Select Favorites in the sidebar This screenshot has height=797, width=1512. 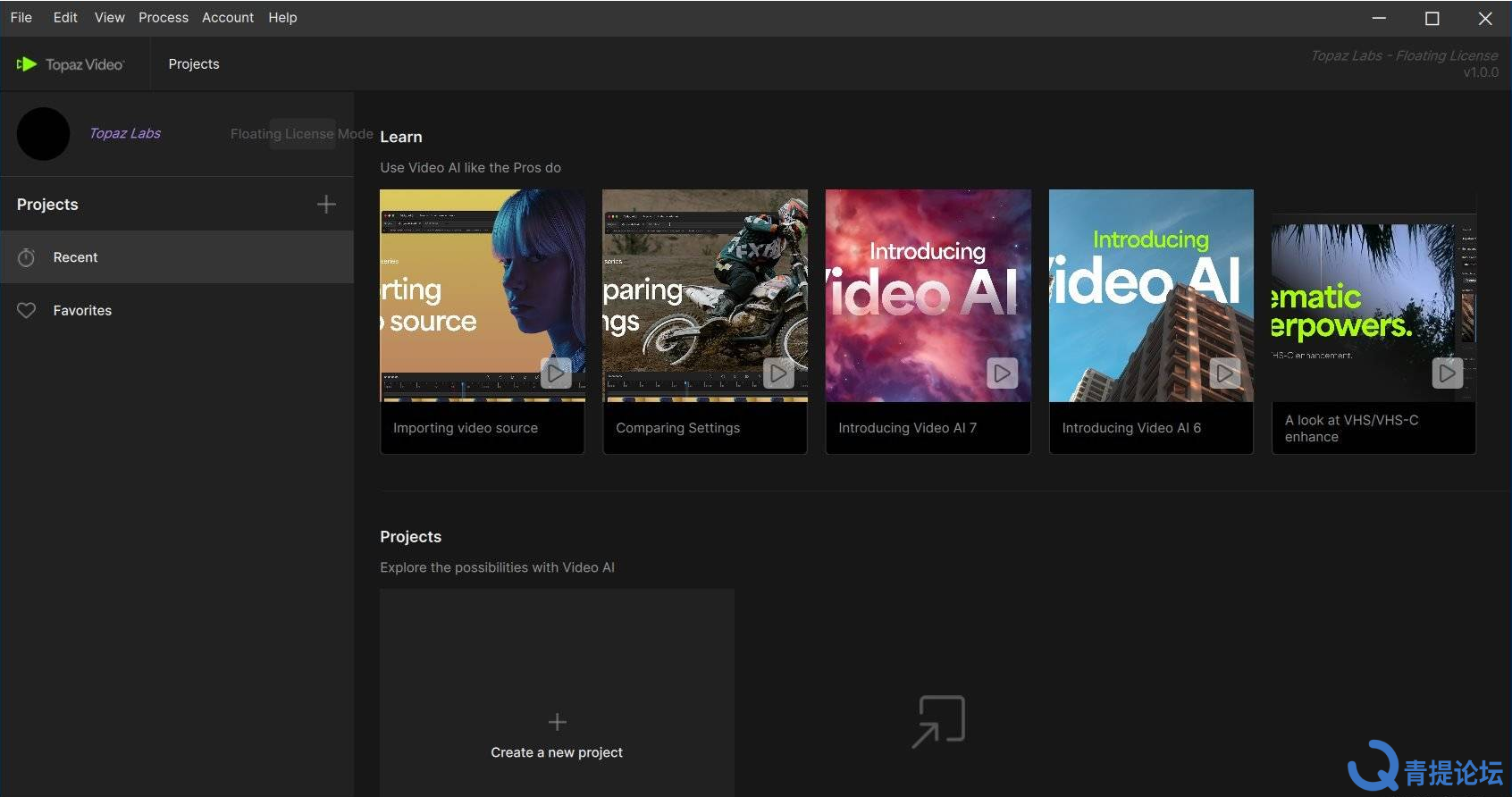[x=82, y=311]
